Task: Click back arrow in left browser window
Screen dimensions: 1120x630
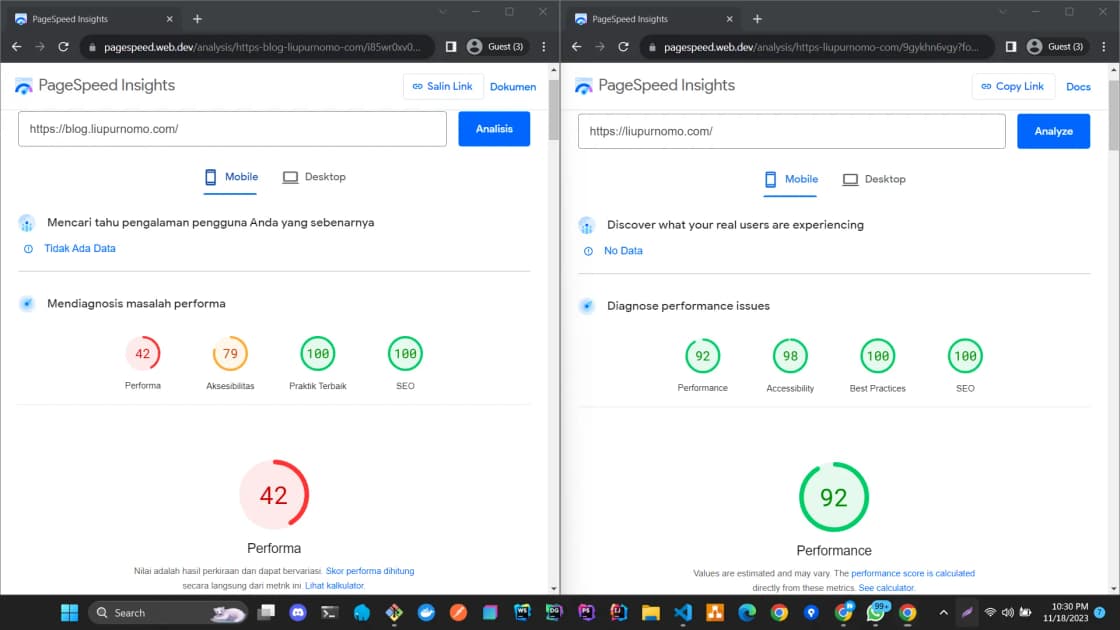Action: pos(16,46)
